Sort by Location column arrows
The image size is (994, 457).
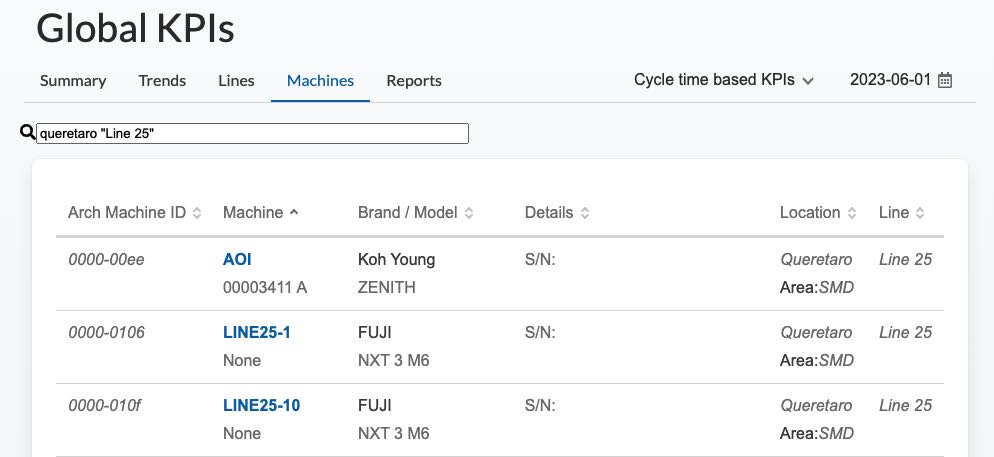[852, 213]
